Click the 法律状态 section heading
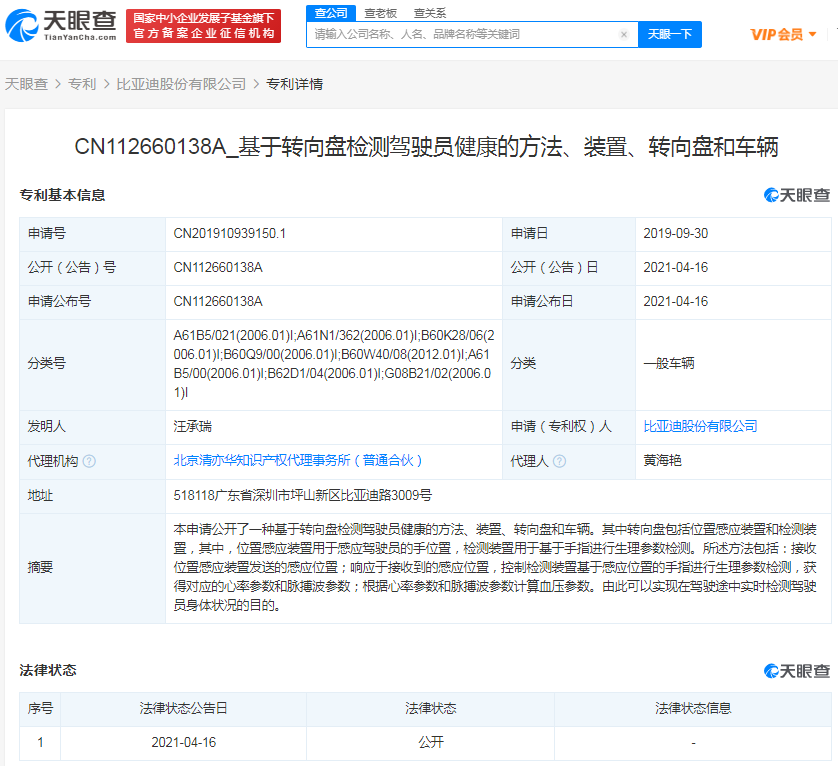 48,670
